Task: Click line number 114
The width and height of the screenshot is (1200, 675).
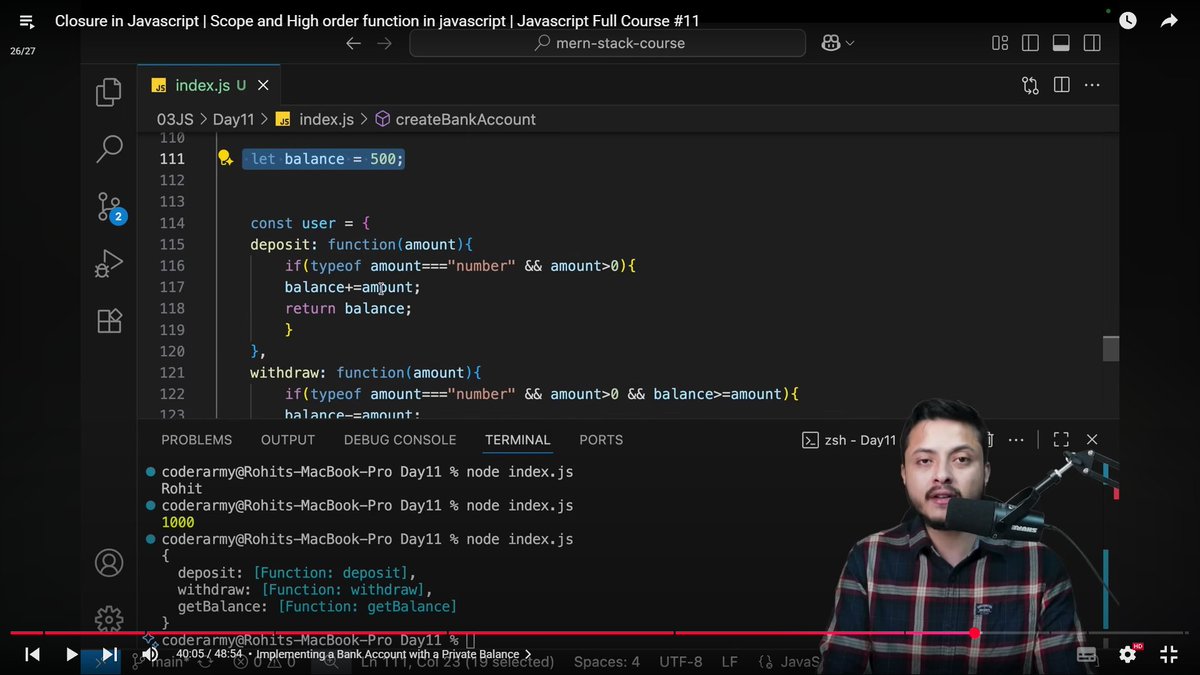Action: coord(172,223)
